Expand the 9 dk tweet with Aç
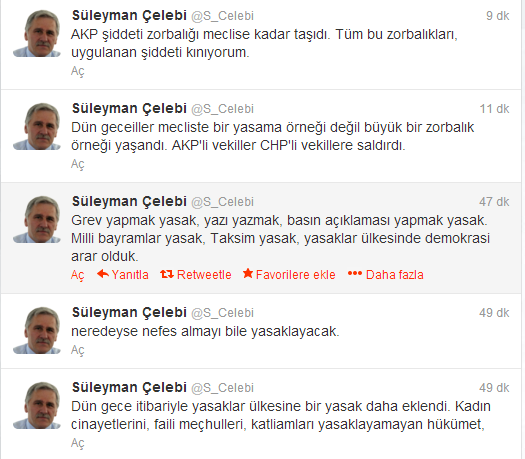Screen dimensions: 525x459 tap(78, 71)
